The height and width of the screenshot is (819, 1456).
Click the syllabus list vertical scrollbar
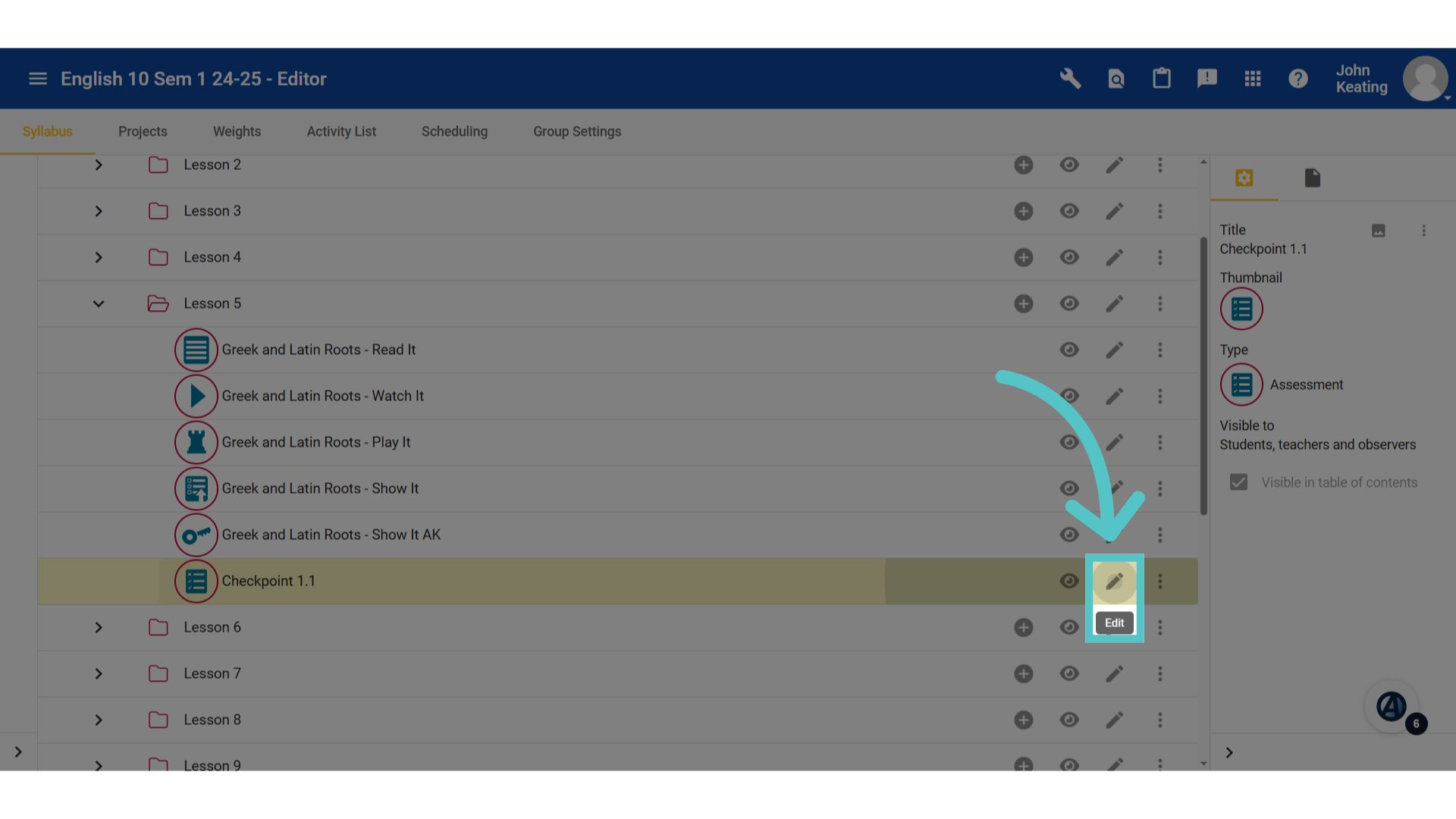point(1203,377)
